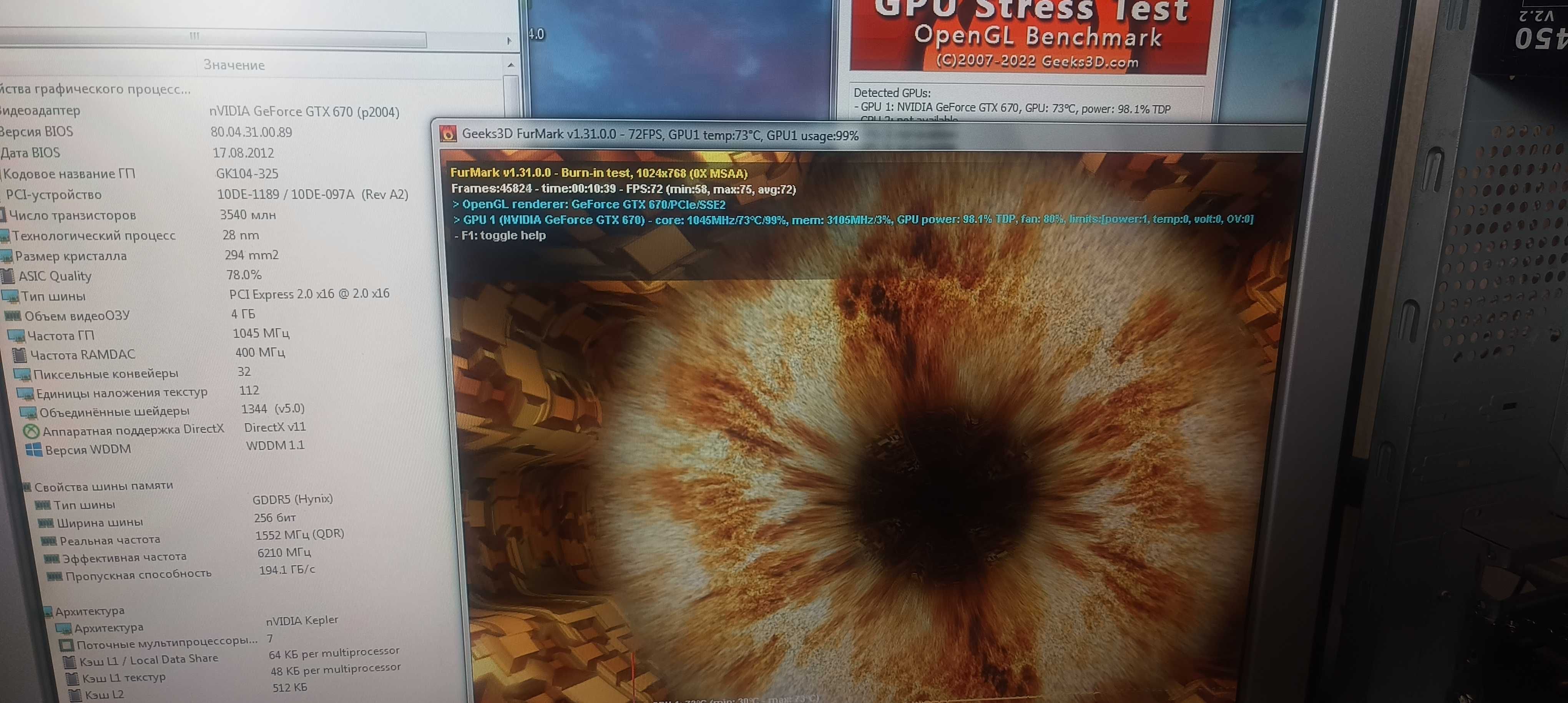Image resolution: width=1568 pixels, height=703 pixels.
Task: Click the Частота ГП monitor icon
Action: (x=16, y=335)
